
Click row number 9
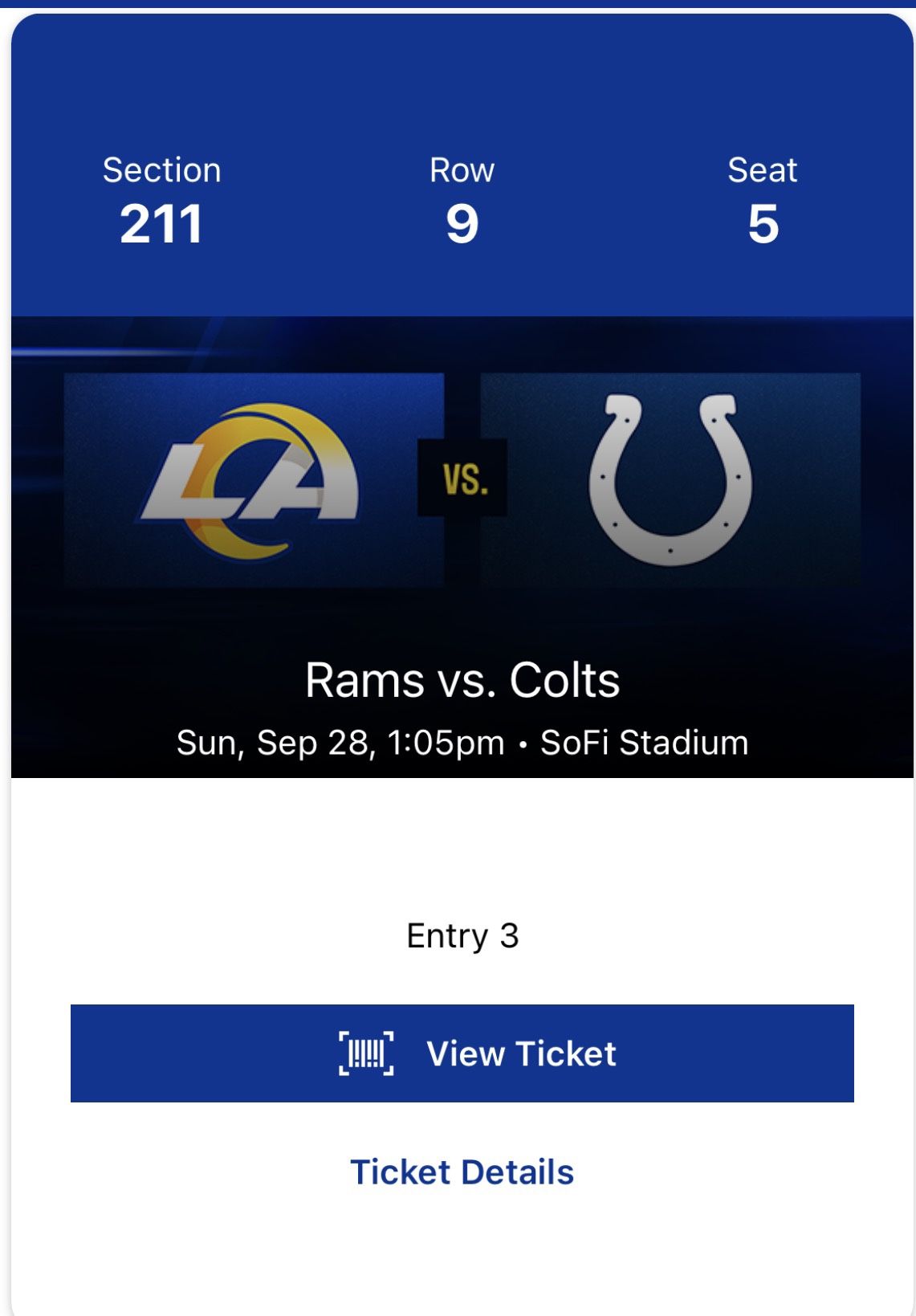tap(462, 223)
